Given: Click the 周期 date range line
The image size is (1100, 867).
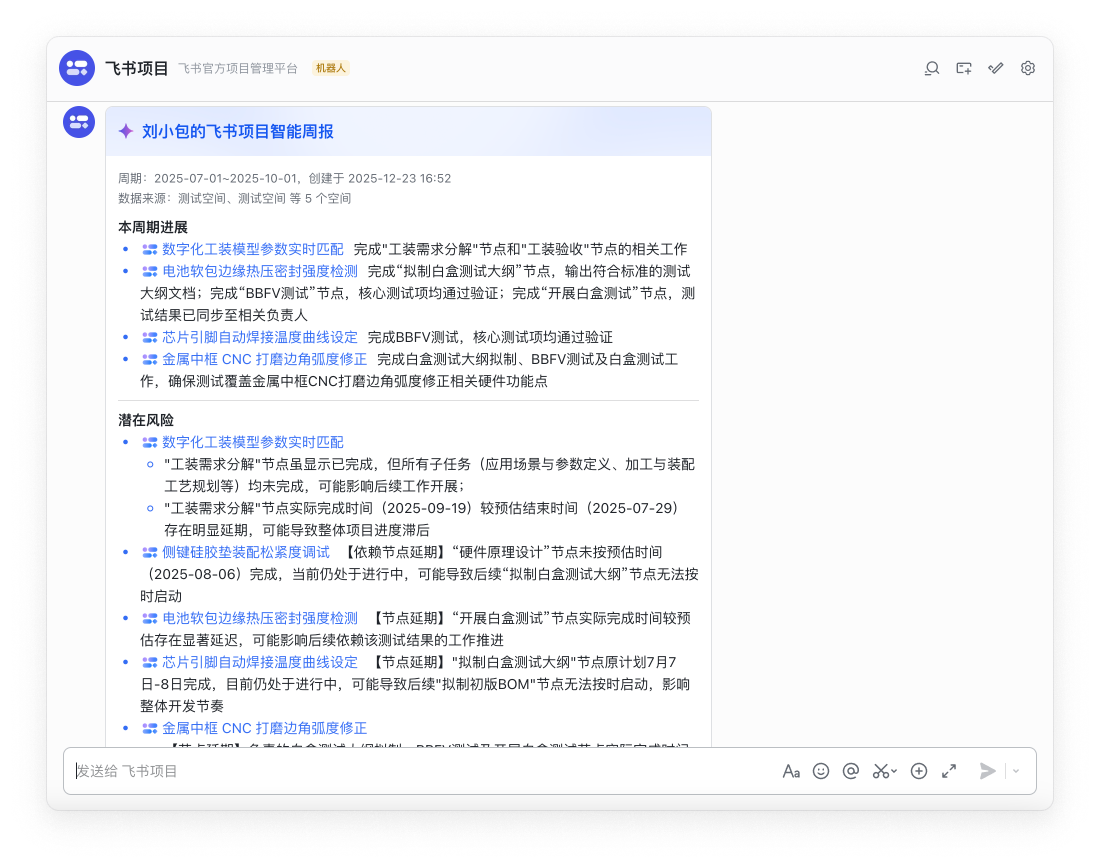Looking at the screenshot, I should click(x=284, y=178).
